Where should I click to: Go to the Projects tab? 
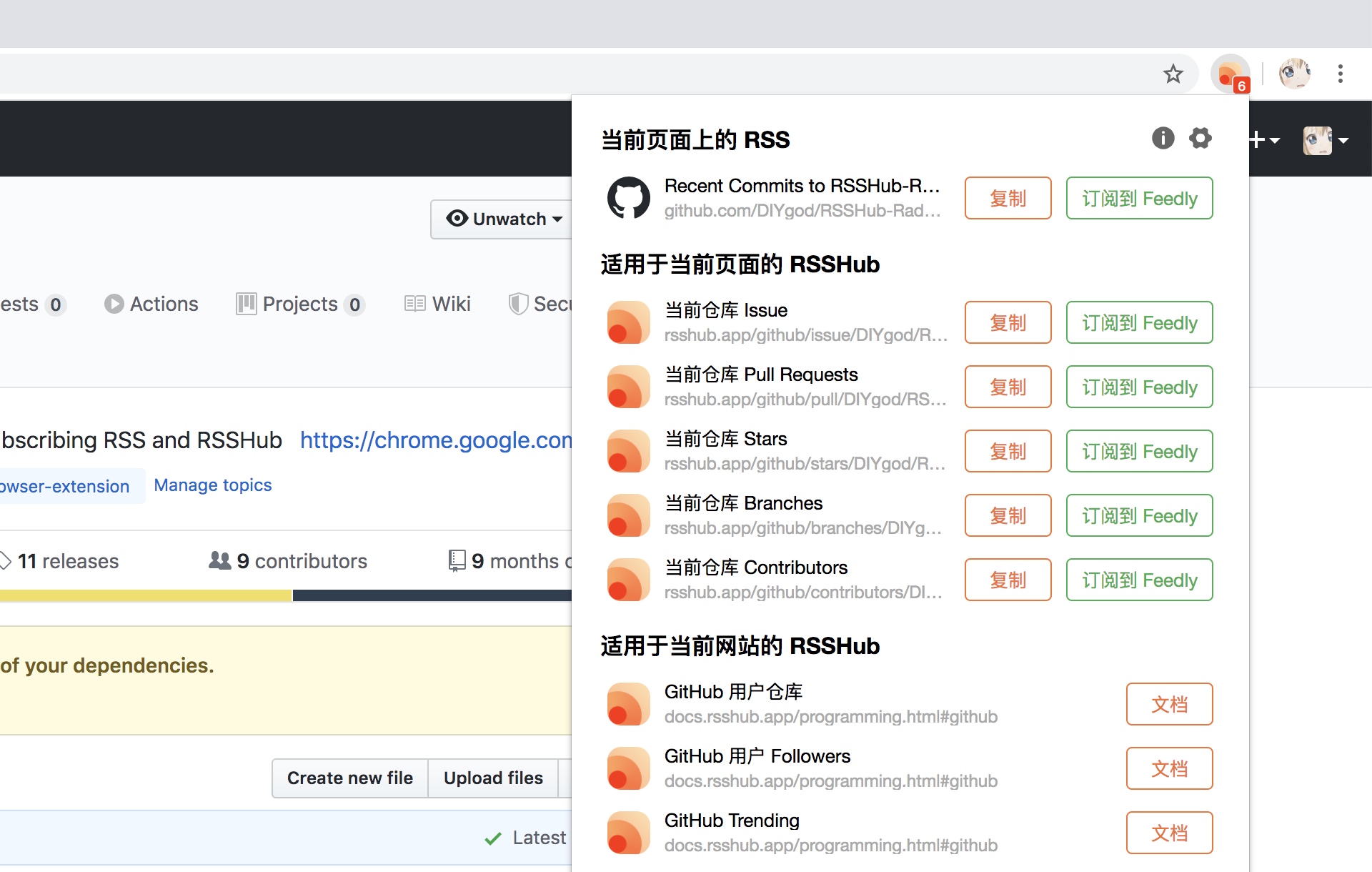tap(300, 304)
